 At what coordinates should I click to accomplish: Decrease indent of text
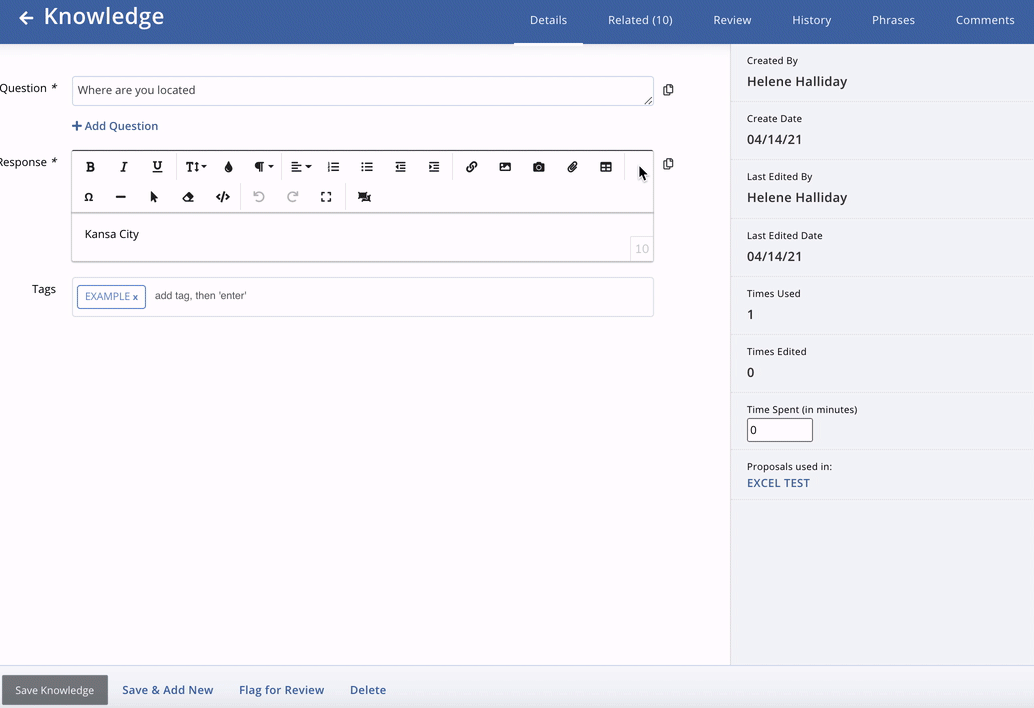[400, 167]
